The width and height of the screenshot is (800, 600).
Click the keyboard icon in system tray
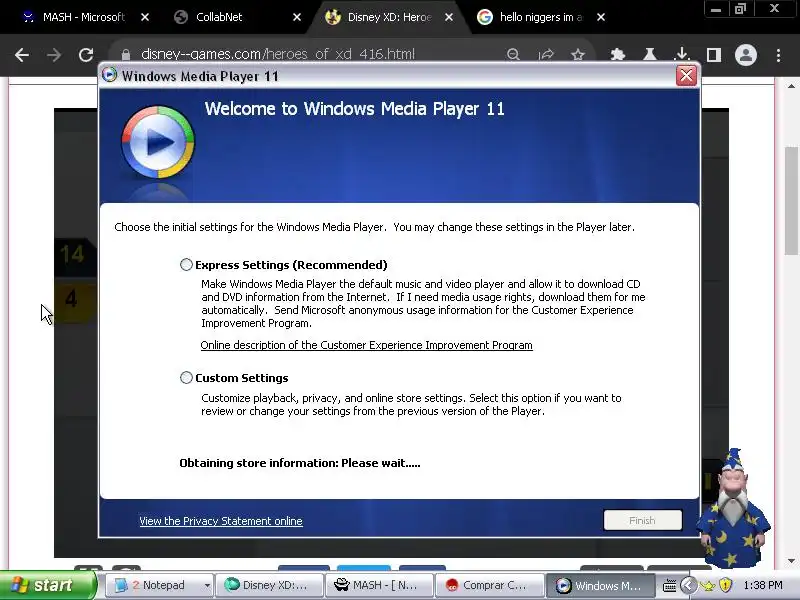[x=669, y=586]
